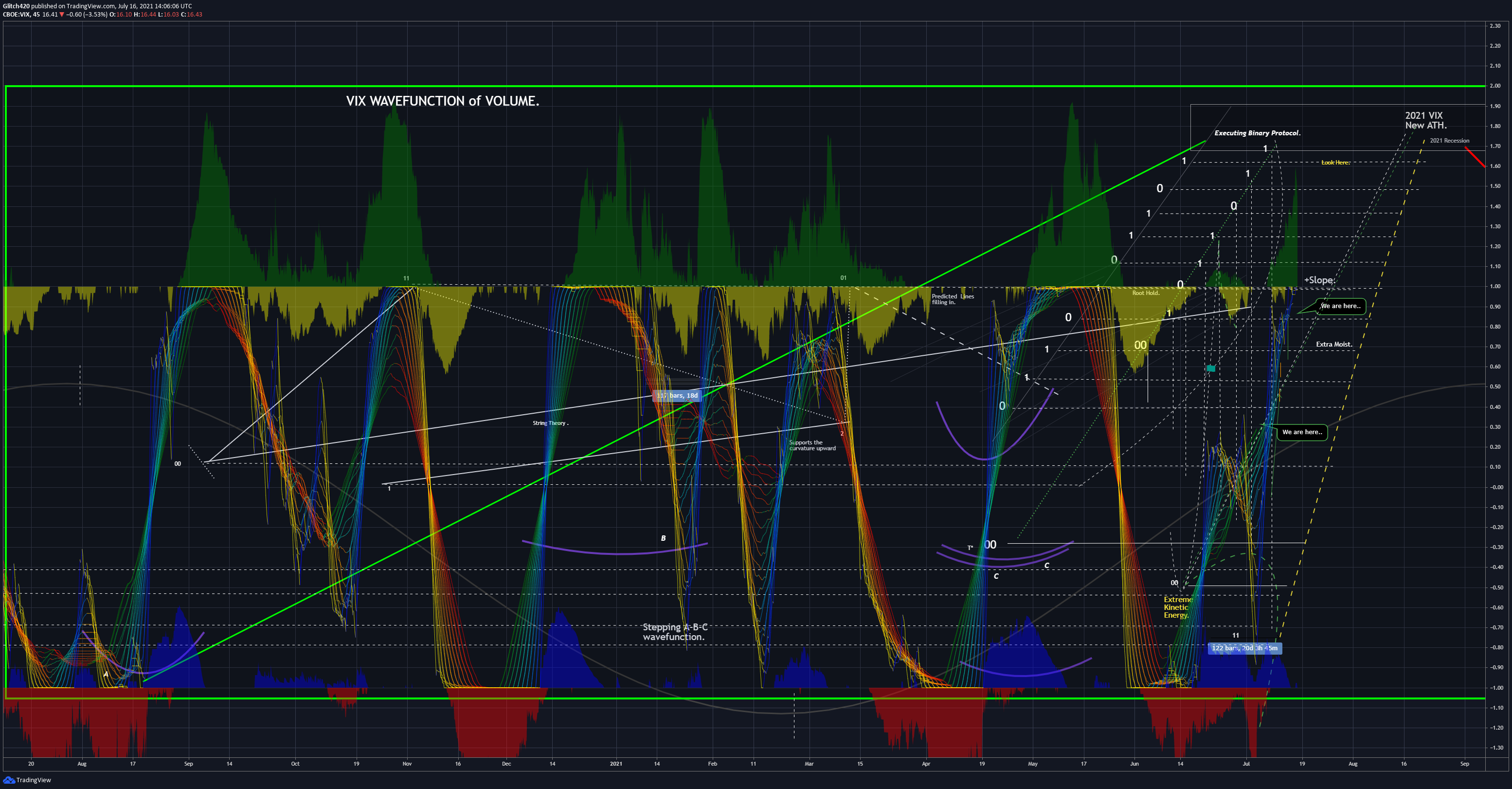Select the 'Extra Moist.' annotation
Viewport: 1512px width, 789px height.
(1333, 345)
